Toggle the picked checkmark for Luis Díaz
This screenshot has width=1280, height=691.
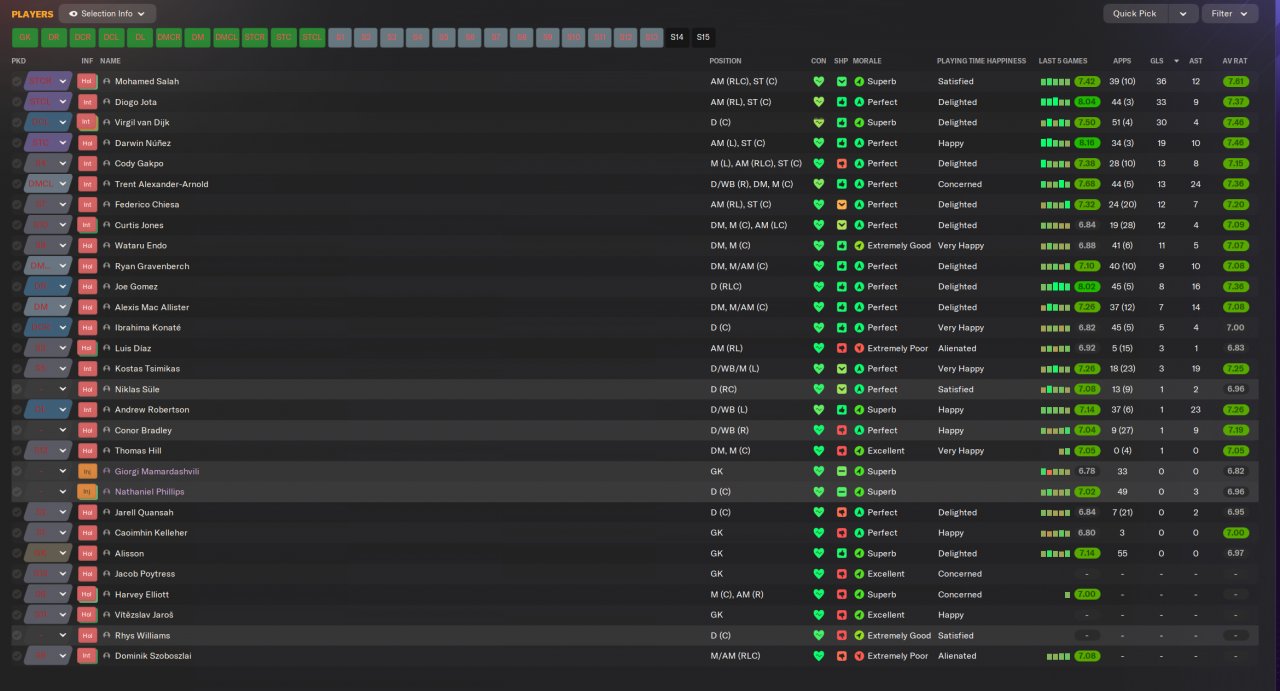click(17, 348)
